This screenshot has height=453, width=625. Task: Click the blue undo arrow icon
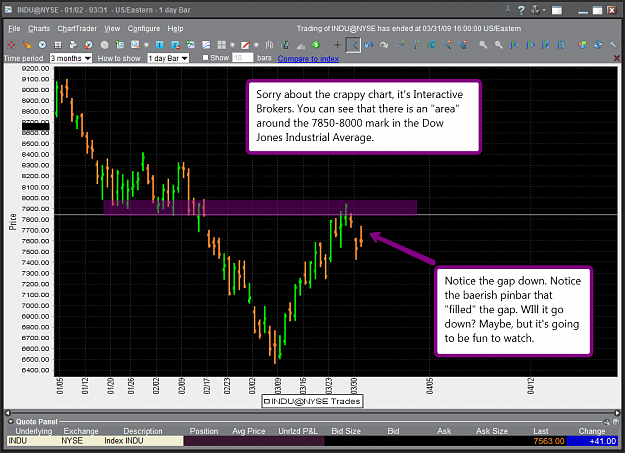click(369, 45)
